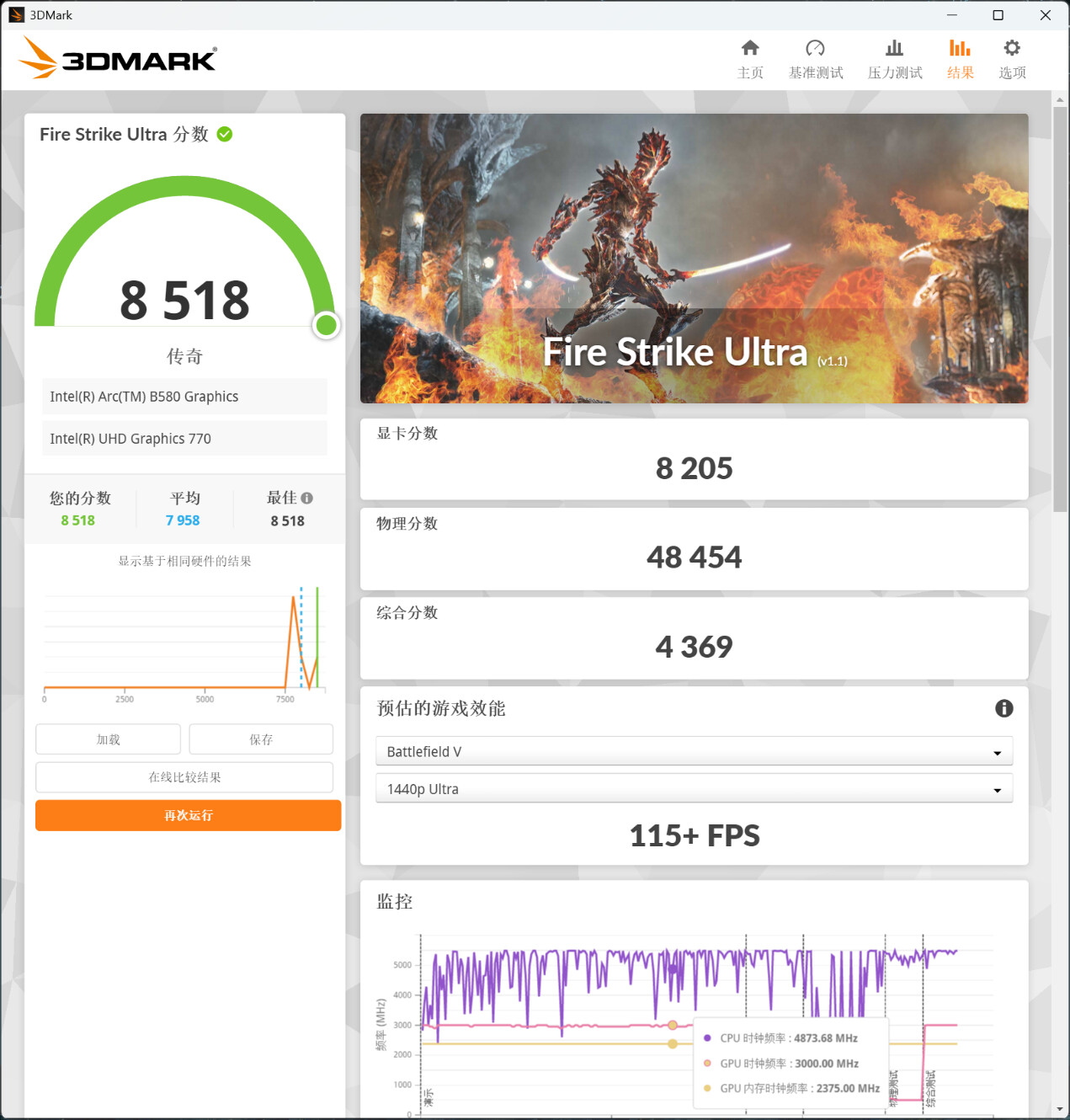Viewport: 1070px width, 1120px height.
Task: Click the Fire Strike Ultra banner image
Action: (x=694, y=259)
